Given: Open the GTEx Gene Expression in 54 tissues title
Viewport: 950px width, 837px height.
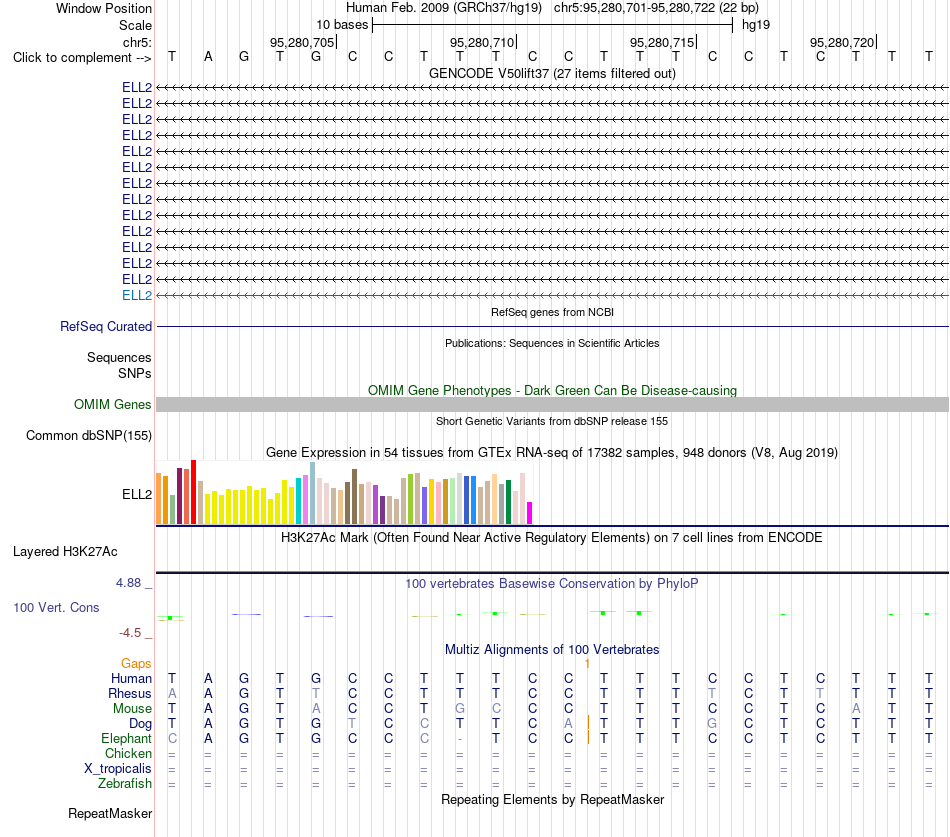Looking at the screenshot, I should point(552,453).
